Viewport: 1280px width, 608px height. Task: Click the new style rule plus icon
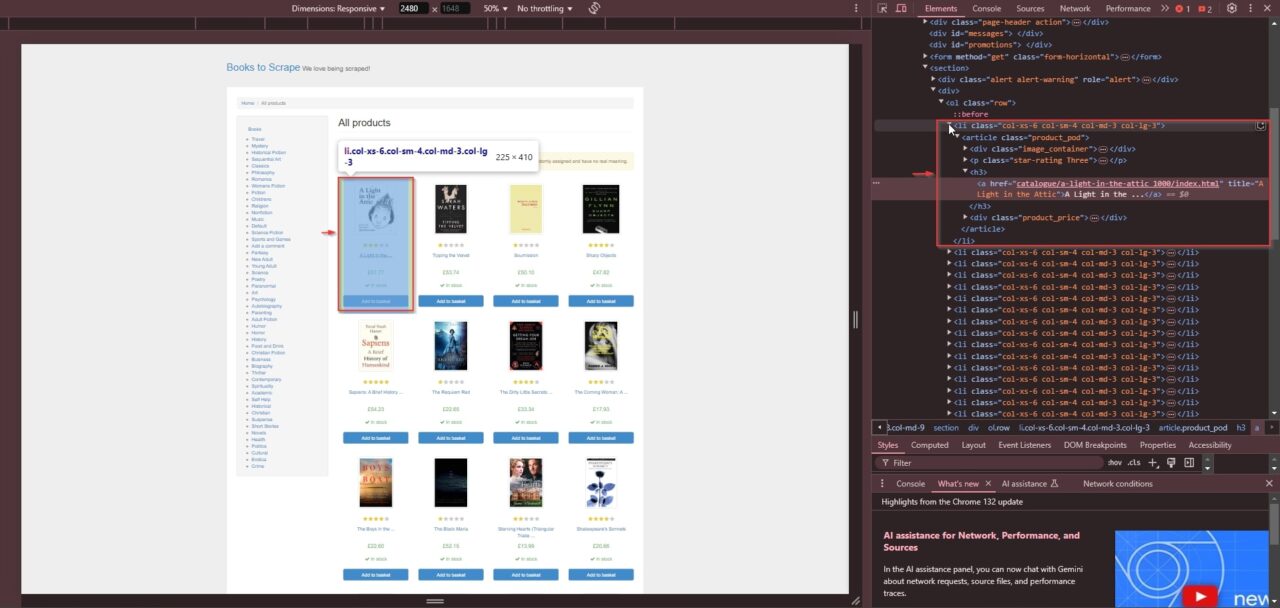pyautogui.click(x=1152, y=462)
